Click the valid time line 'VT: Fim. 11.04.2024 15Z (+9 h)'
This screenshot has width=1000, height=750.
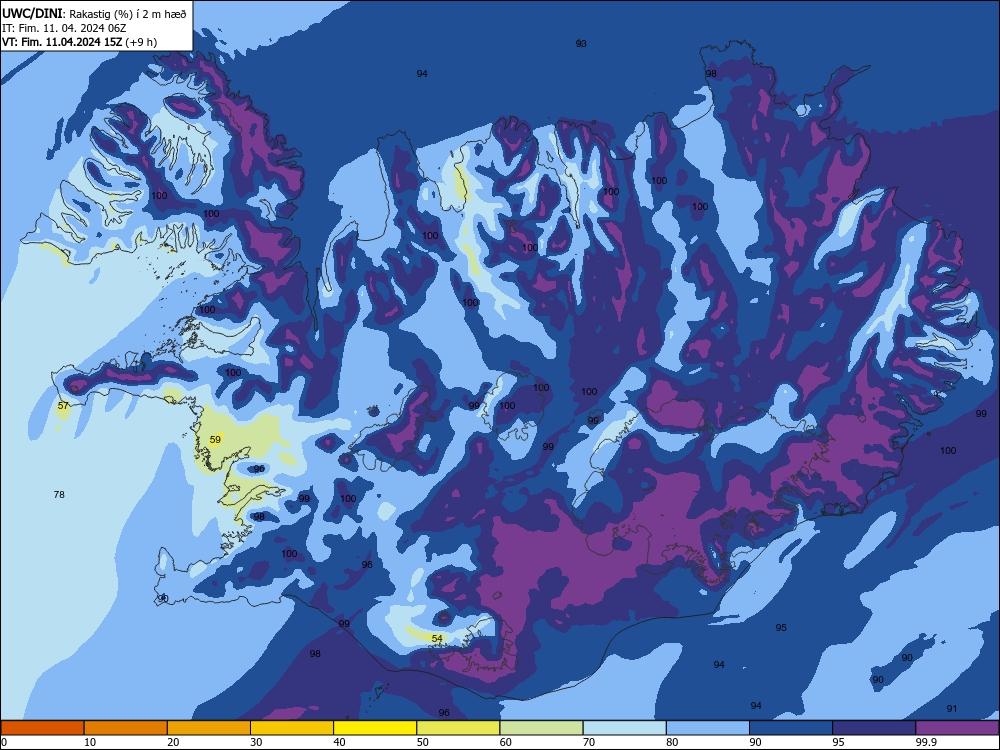coord(79,42)
